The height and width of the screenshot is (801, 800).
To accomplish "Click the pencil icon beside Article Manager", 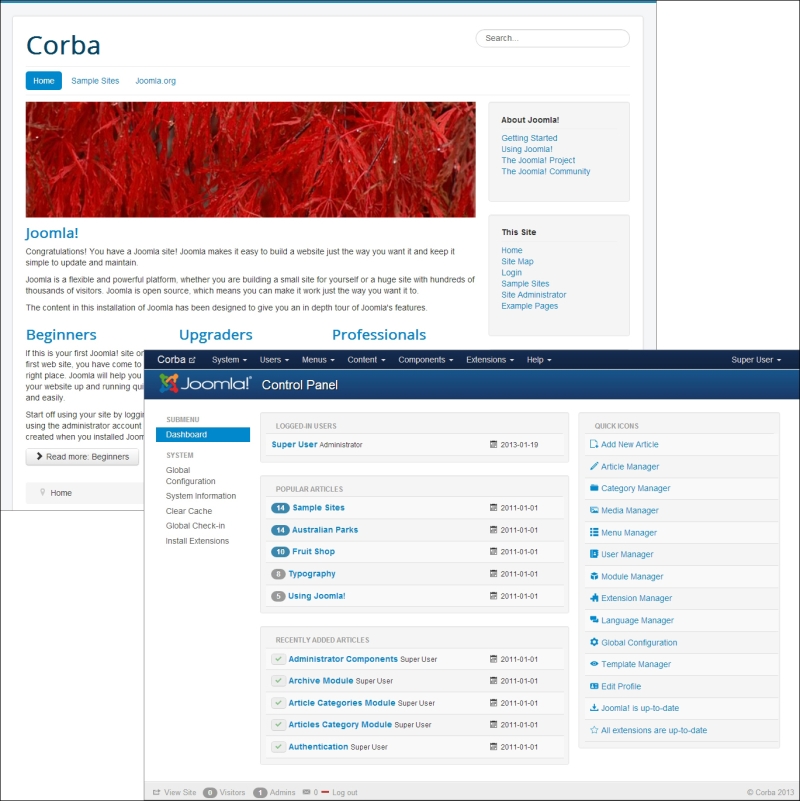I will (x=594, y=467).
